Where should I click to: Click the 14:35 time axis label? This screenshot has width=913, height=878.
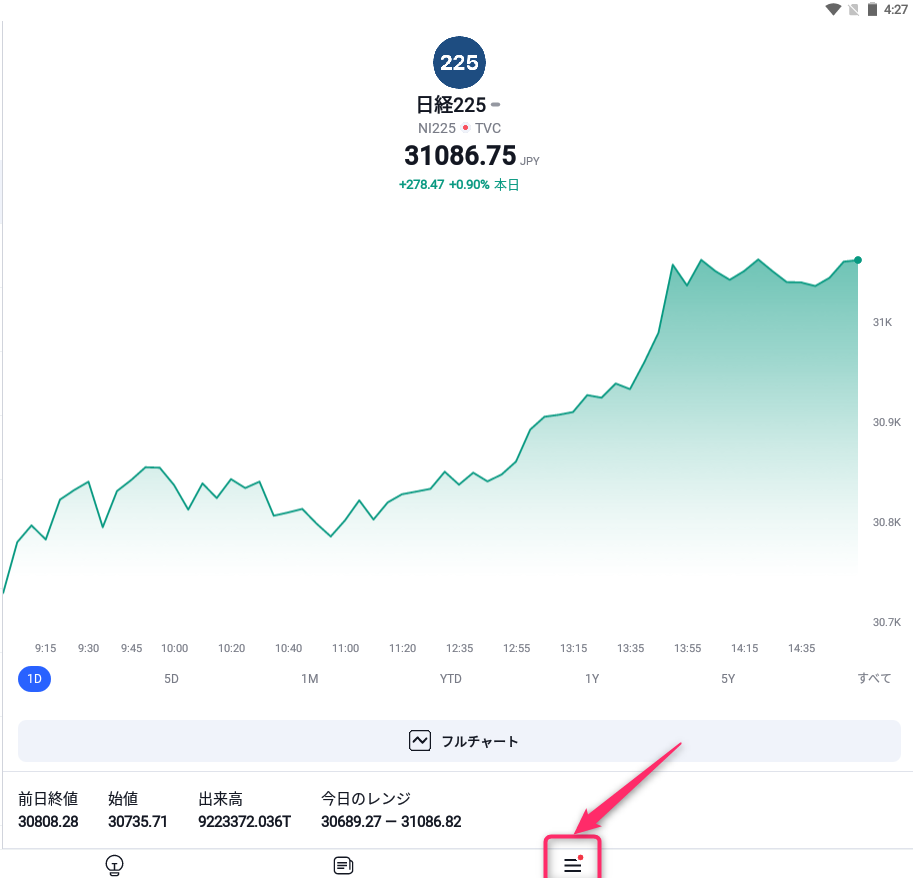pos(802,648)
